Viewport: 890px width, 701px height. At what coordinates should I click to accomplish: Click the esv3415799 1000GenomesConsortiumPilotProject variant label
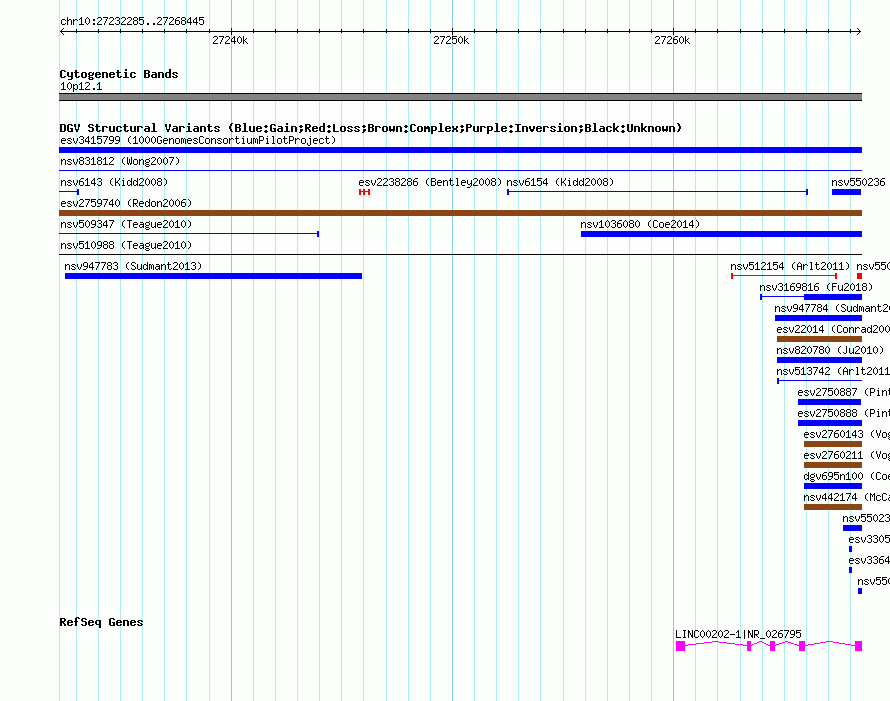(198, 140)
